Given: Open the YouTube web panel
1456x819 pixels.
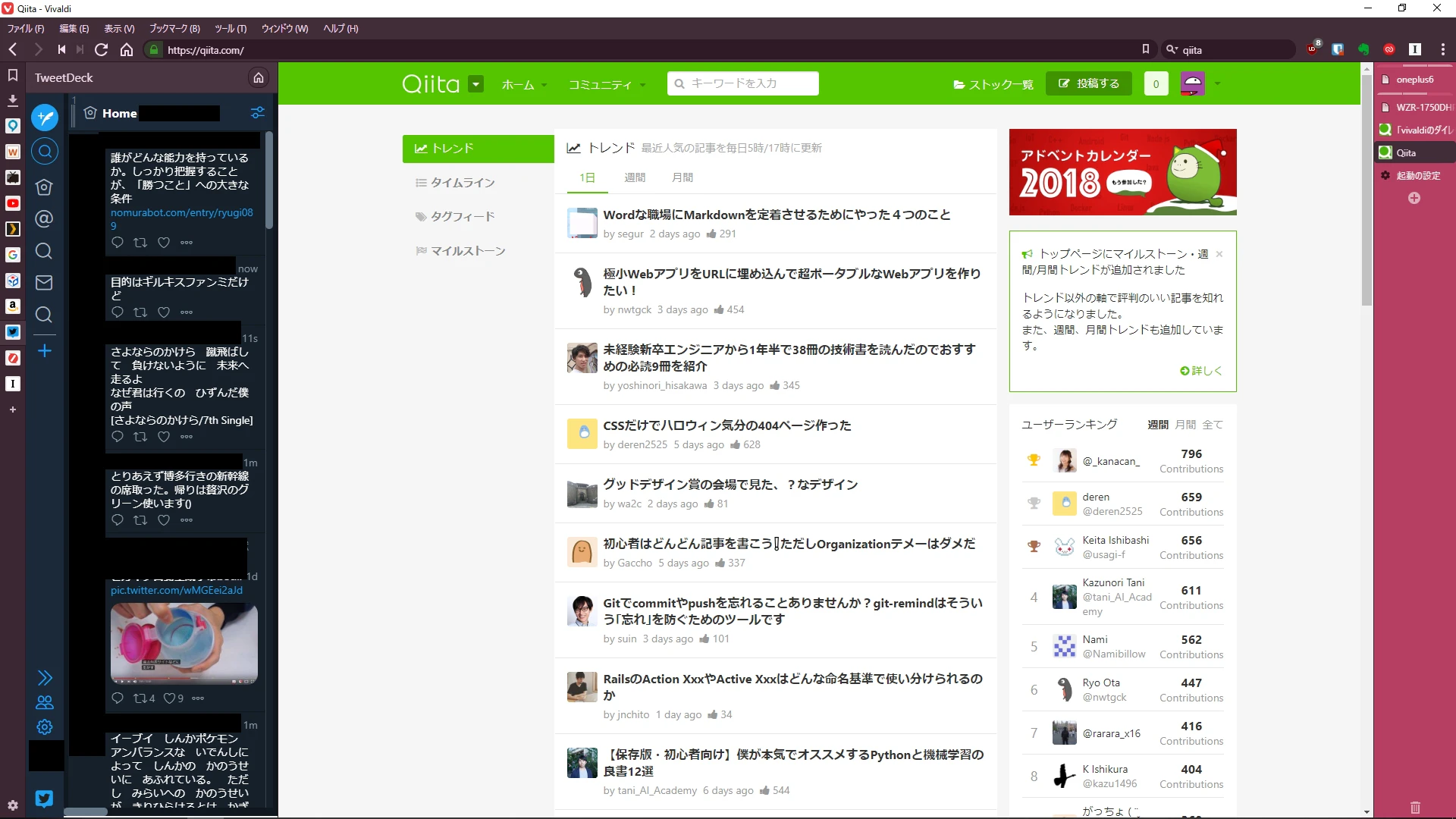Looking at the screenshot, I should click(x=13, y=203).
